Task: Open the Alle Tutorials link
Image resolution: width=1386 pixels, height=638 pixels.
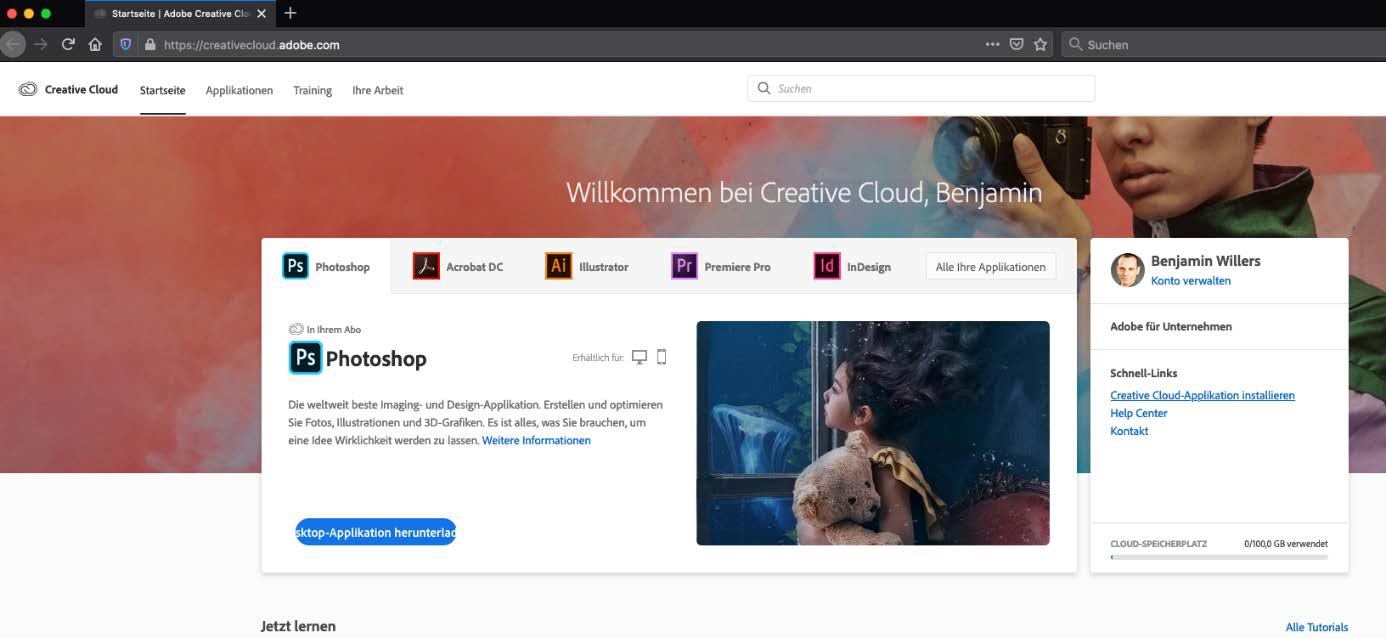Action: 1316,627
